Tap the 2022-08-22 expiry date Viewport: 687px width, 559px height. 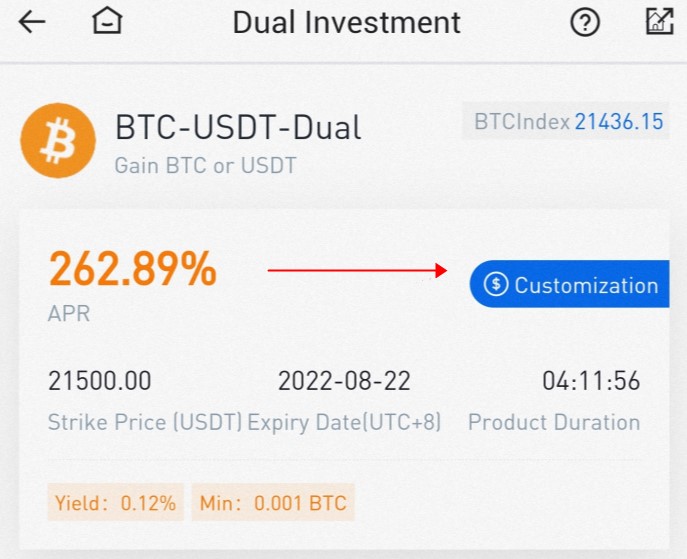[344, 381]
